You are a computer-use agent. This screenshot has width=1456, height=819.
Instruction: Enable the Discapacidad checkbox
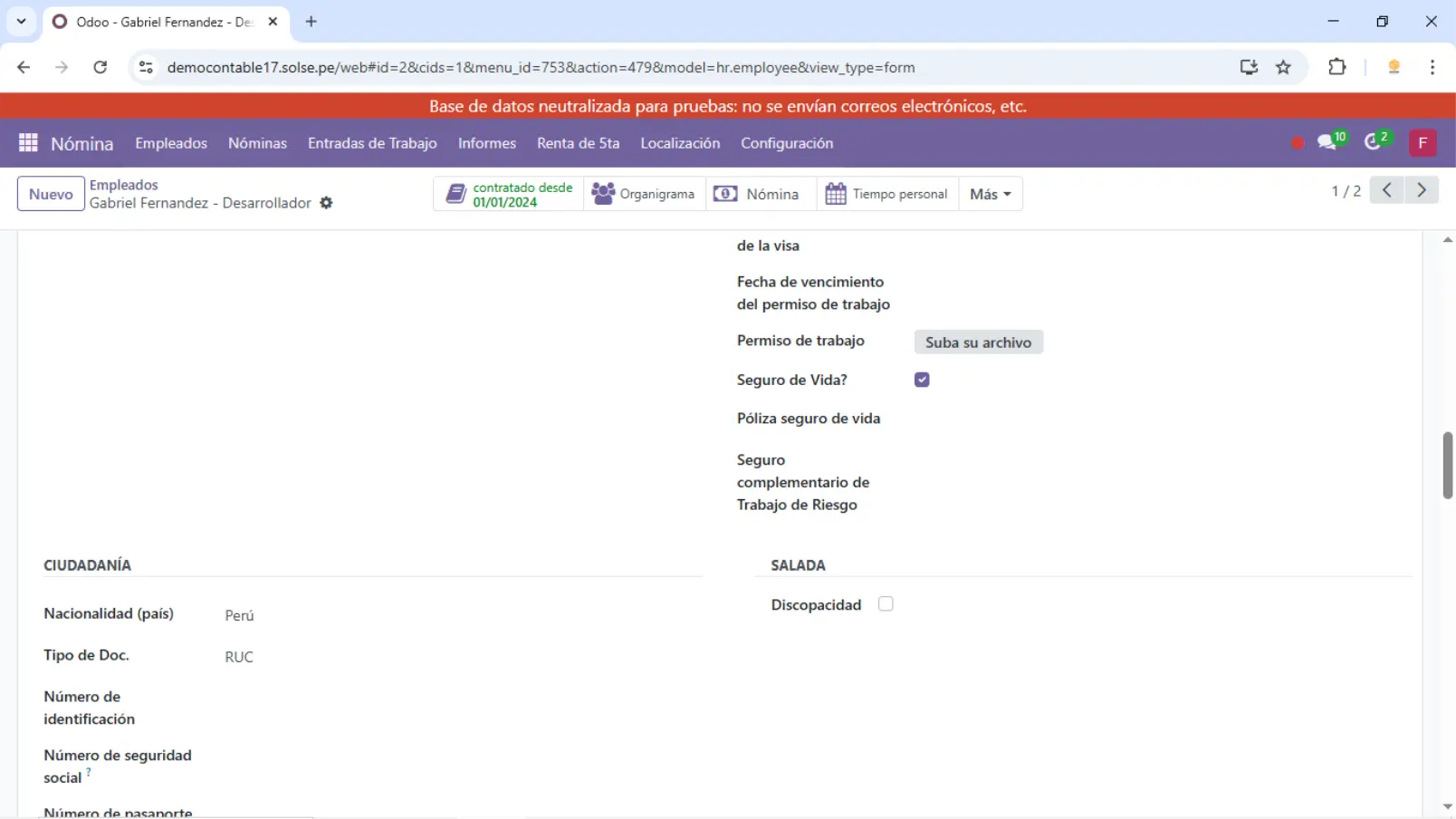coord(886,604)
